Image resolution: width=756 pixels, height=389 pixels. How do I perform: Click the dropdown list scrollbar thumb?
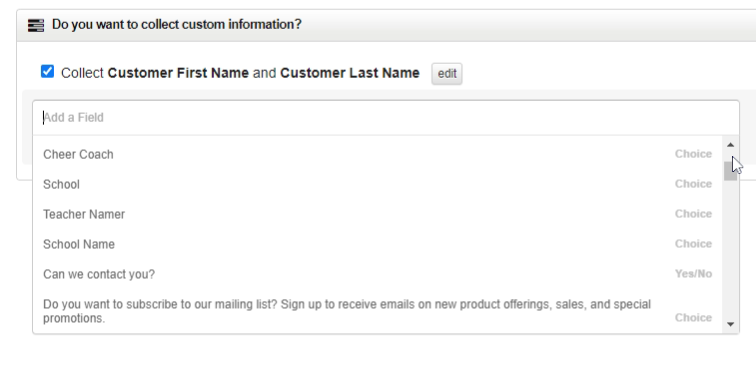click(x=730, y=171)
